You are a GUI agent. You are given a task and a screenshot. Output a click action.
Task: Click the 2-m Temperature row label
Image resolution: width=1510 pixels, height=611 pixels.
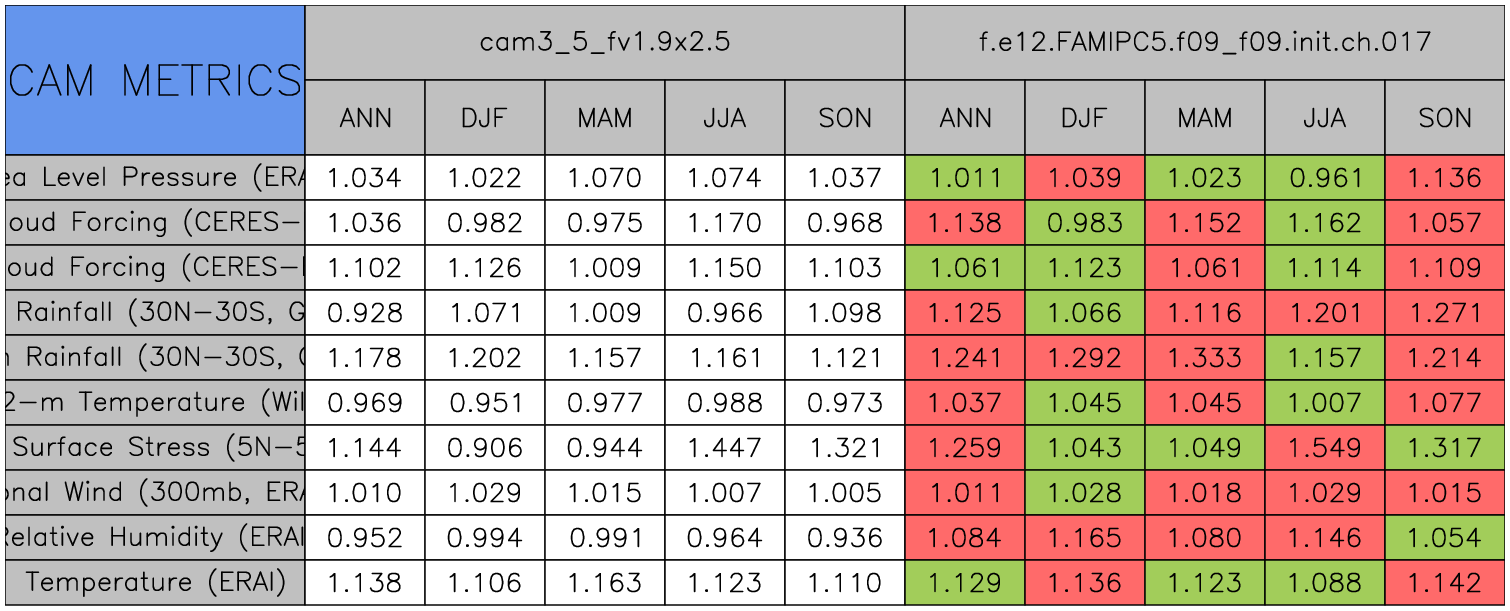point(155,402)
